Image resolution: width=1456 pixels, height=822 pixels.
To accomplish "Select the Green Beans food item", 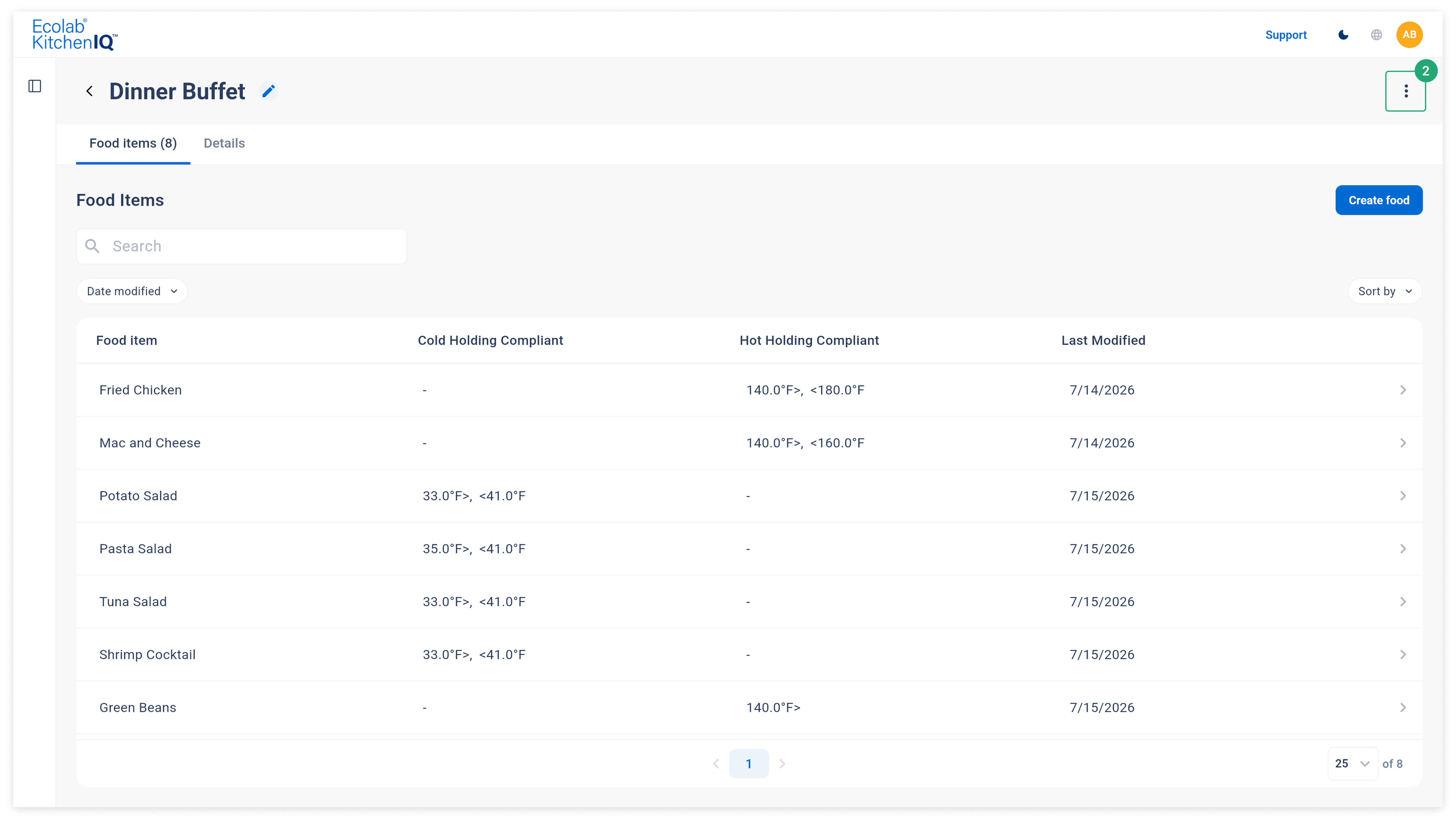I will click(138, 707).
